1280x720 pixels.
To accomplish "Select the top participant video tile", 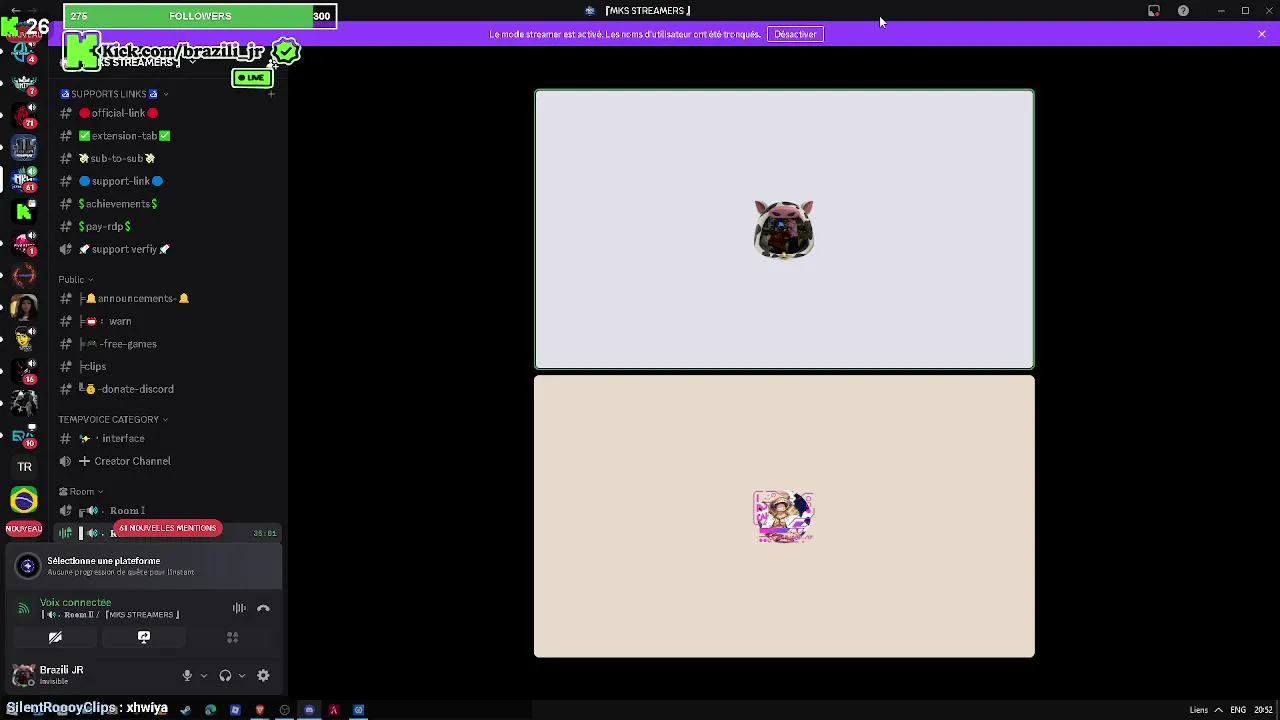I will (784, 230).
